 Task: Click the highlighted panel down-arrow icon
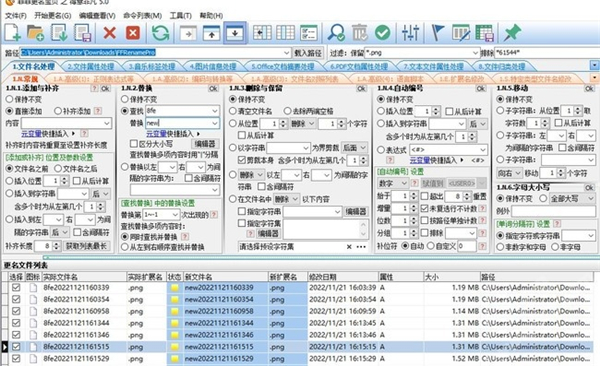[x=235, y=33]
